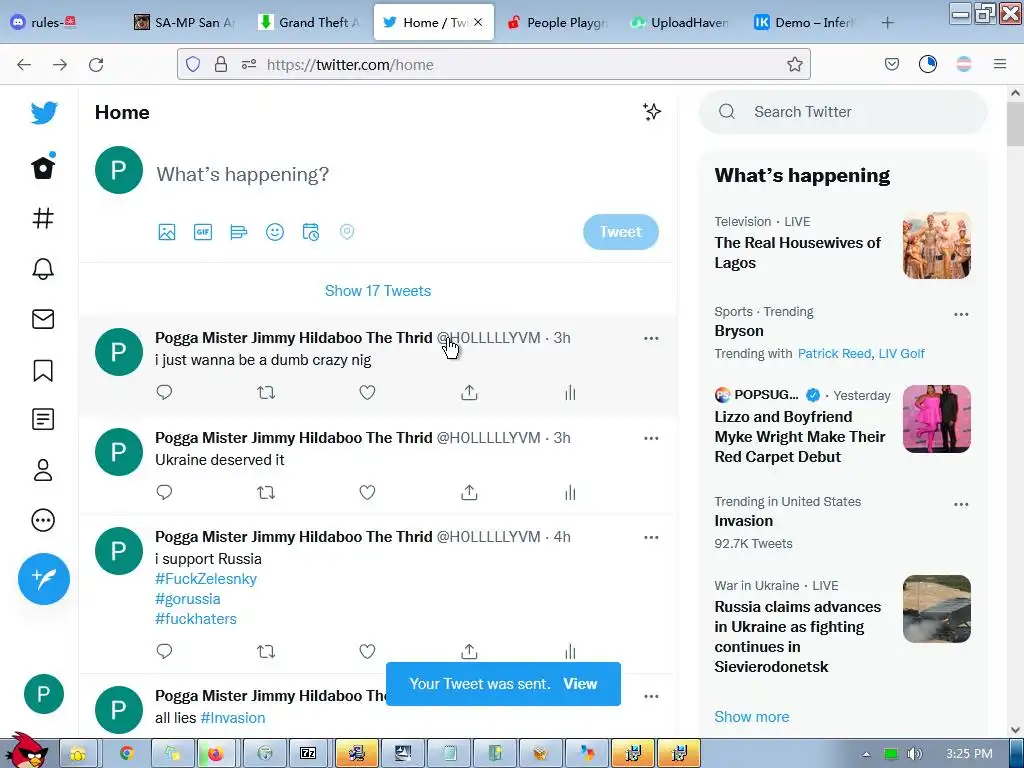Open Messages envelope icon
The image size is (1024, 768).
pos(43,319)
